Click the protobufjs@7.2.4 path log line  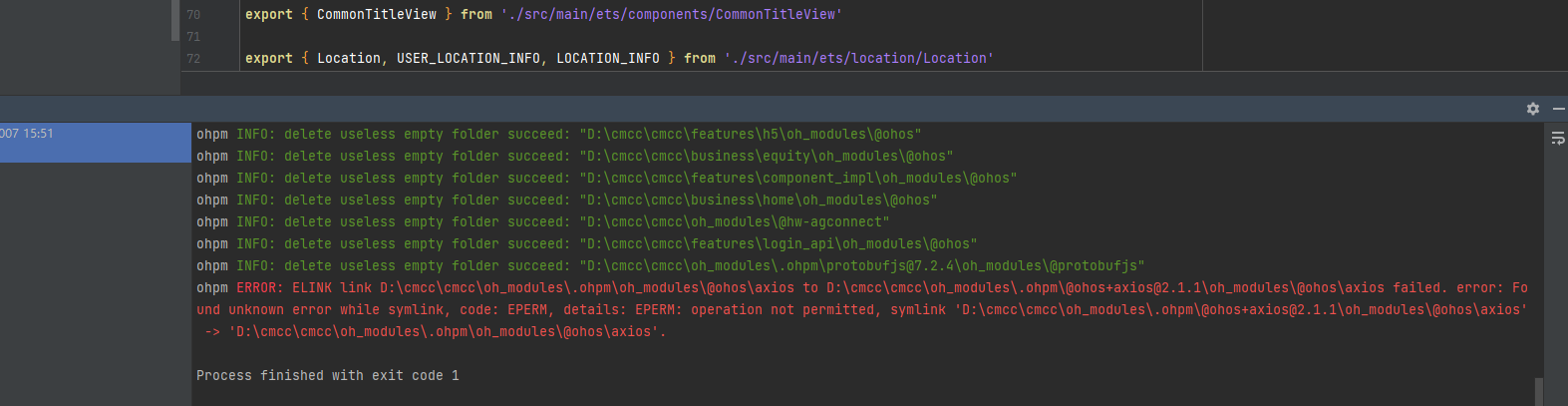click(670, 266)
